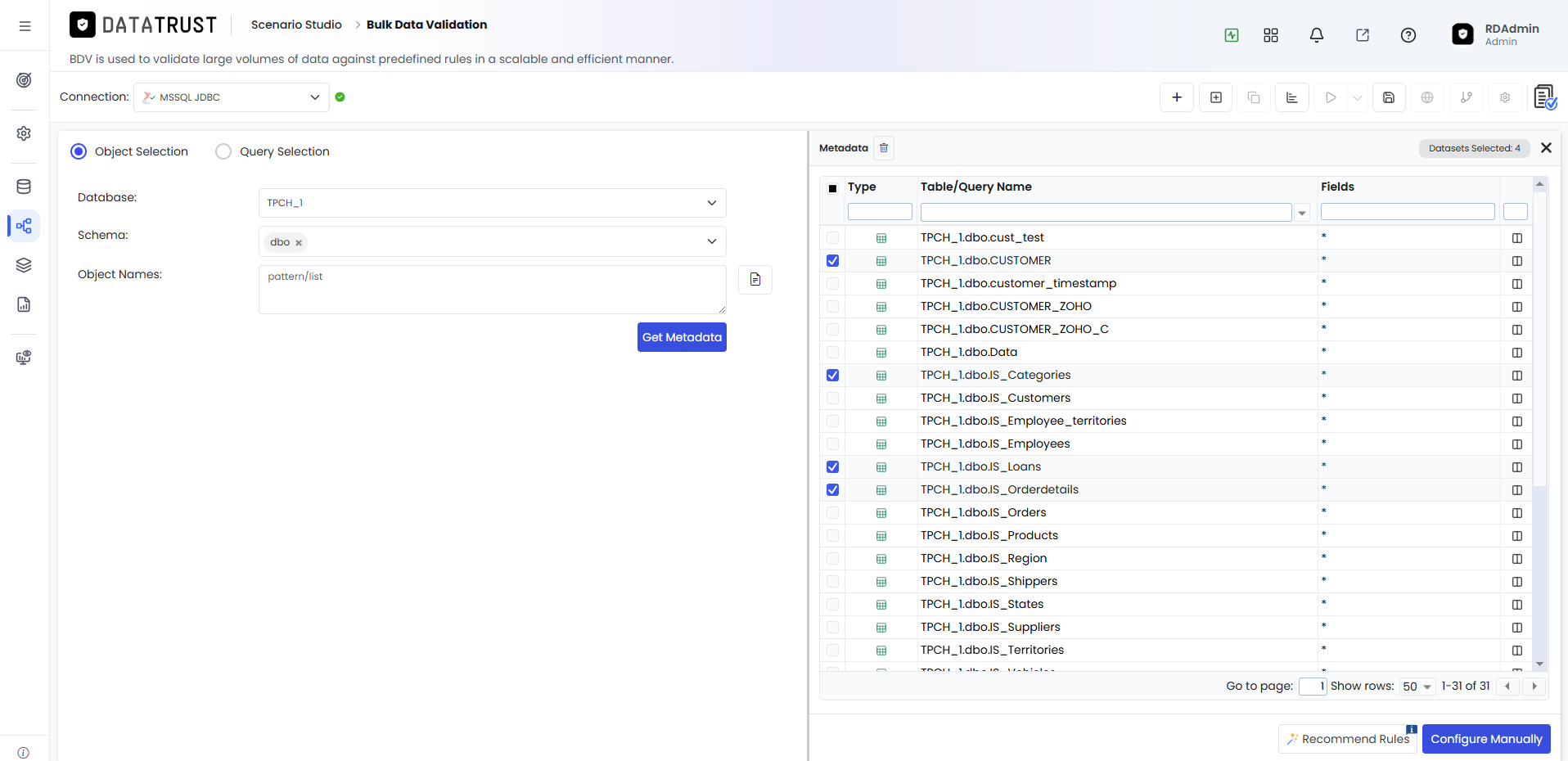Go to Scenario Studio breadcrumb
1568x761 pixels.
click(296, 25)
